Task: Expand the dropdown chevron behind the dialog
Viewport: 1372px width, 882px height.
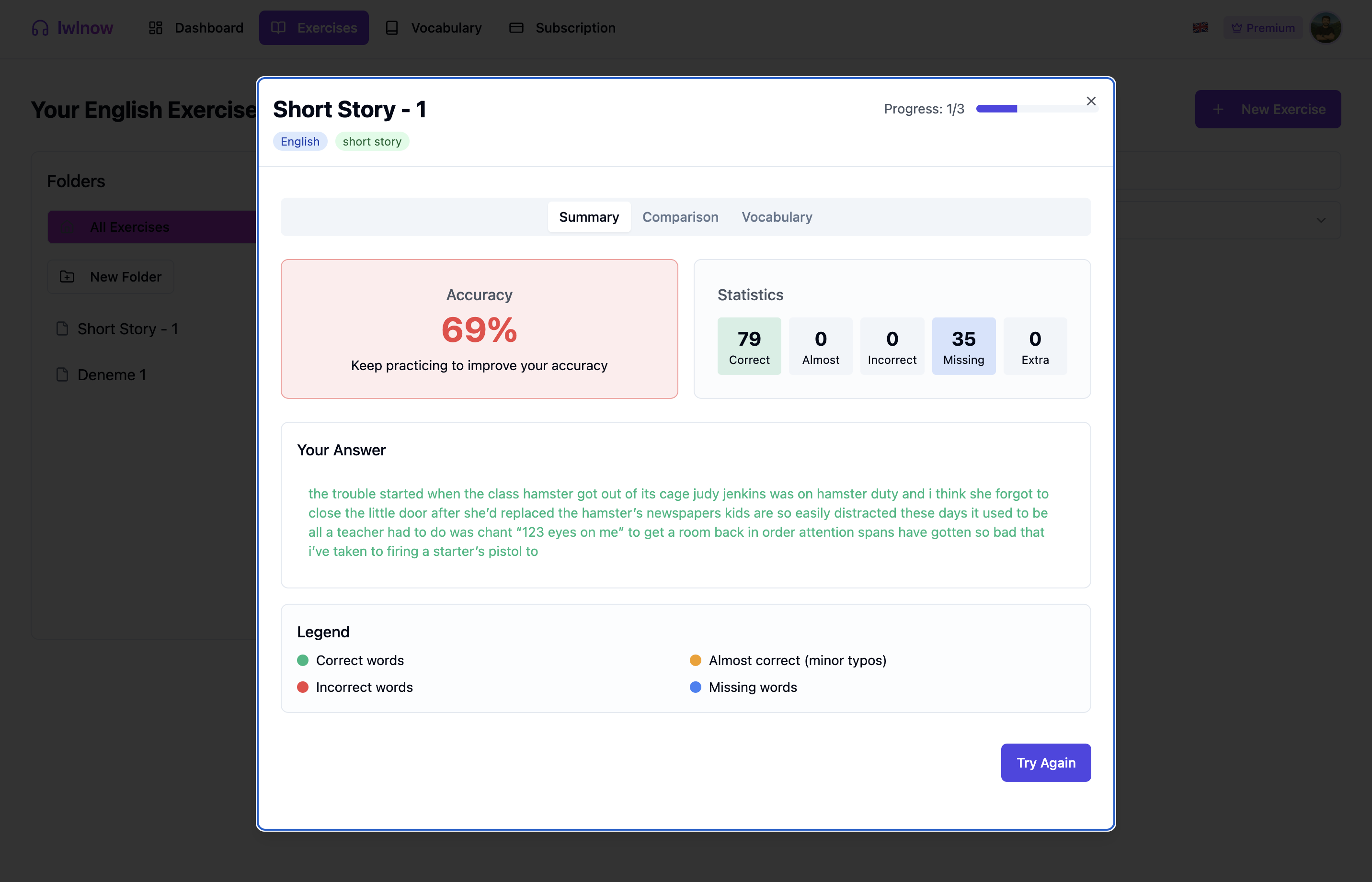Action: (x=1320, y=220)
